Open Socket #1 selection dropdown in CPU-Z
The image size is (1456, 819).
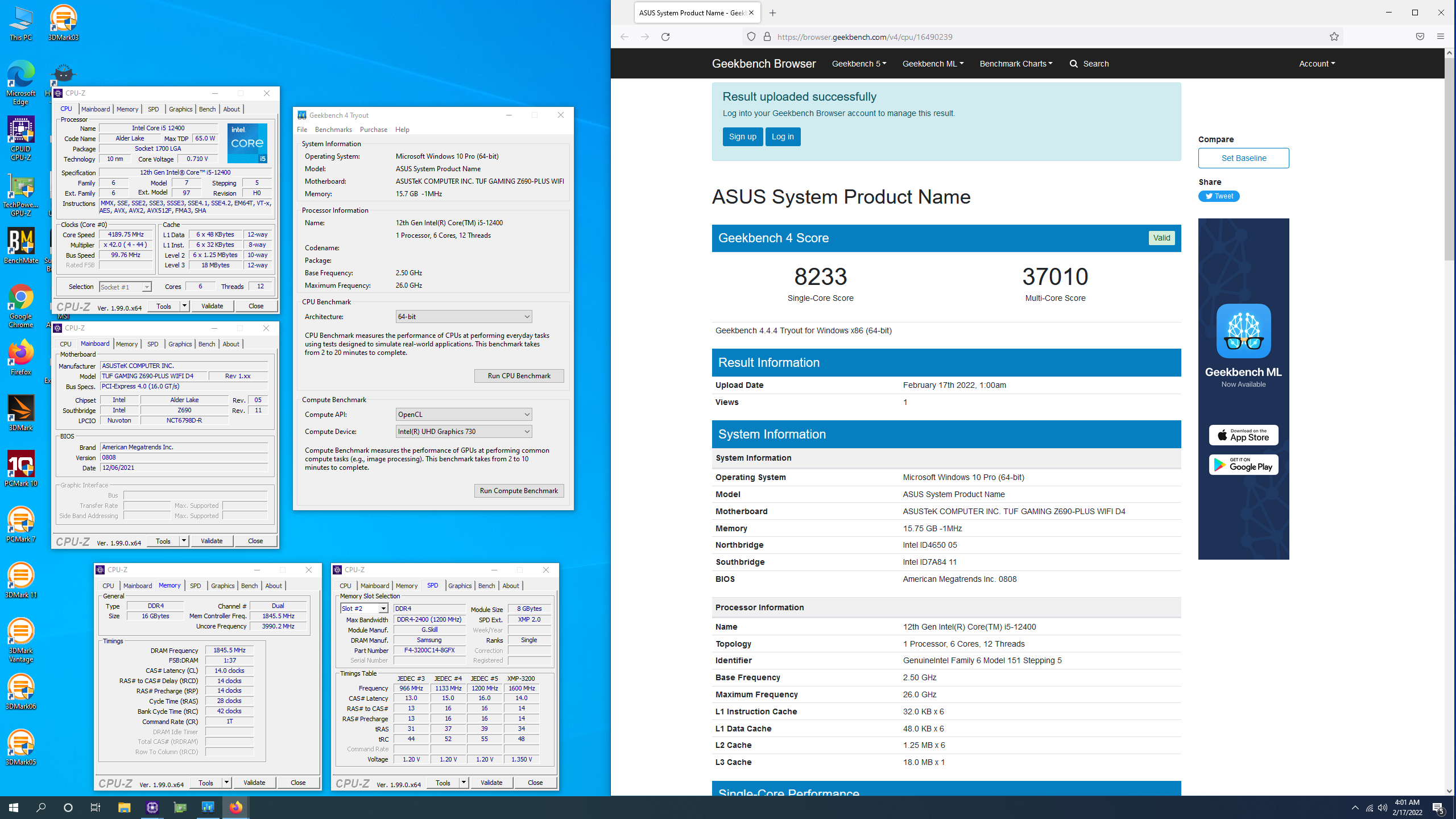(125, 287)
